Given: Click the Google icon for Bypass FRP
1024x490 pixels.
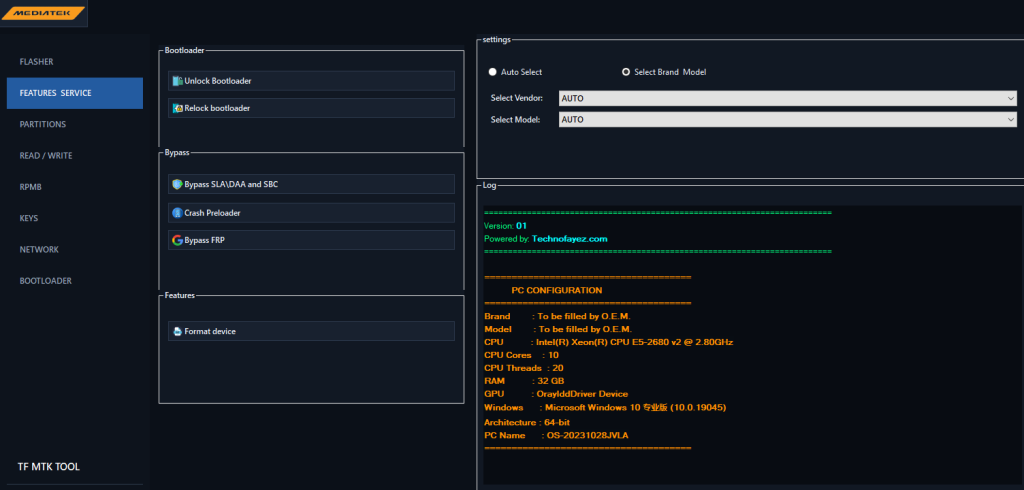Looking at the screenshot, I should [177, 240].
